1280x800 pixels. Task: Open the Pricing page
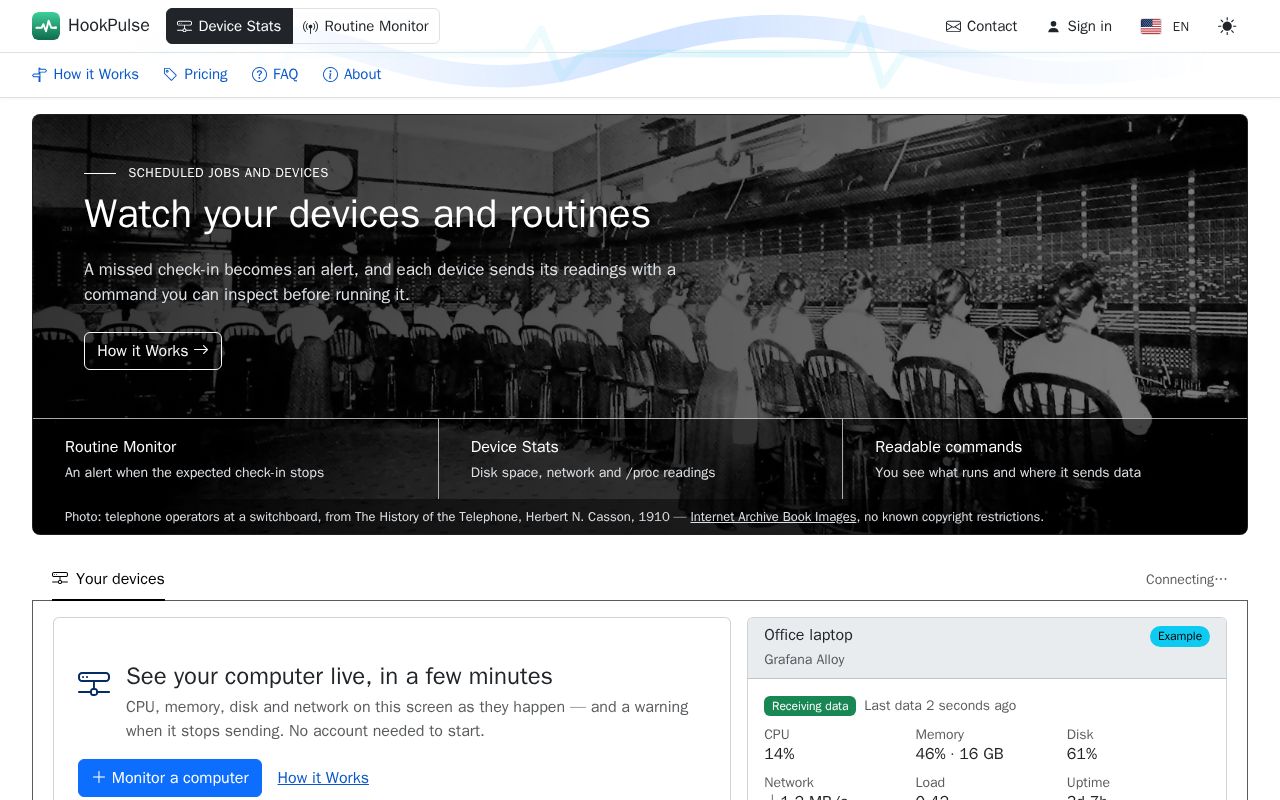195,74
